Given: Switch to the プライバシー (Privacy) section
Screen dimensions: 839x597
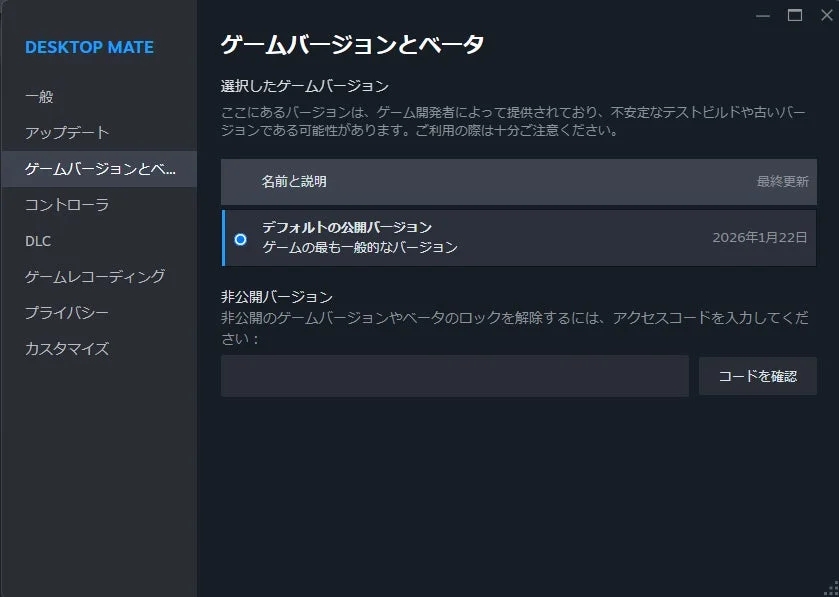Looking at the screenshot, I should pos(62,313).
